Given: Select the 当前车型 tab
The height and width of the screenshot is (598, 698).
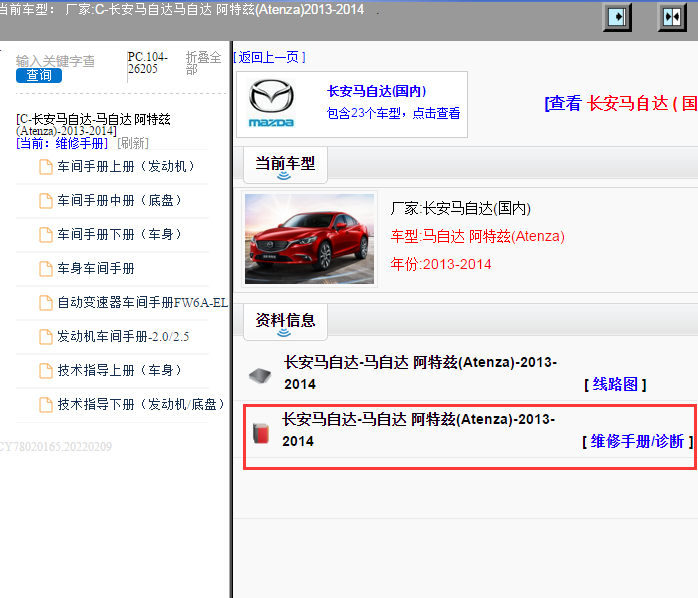Looking at the screenshot, I should [x=285, y=165].
